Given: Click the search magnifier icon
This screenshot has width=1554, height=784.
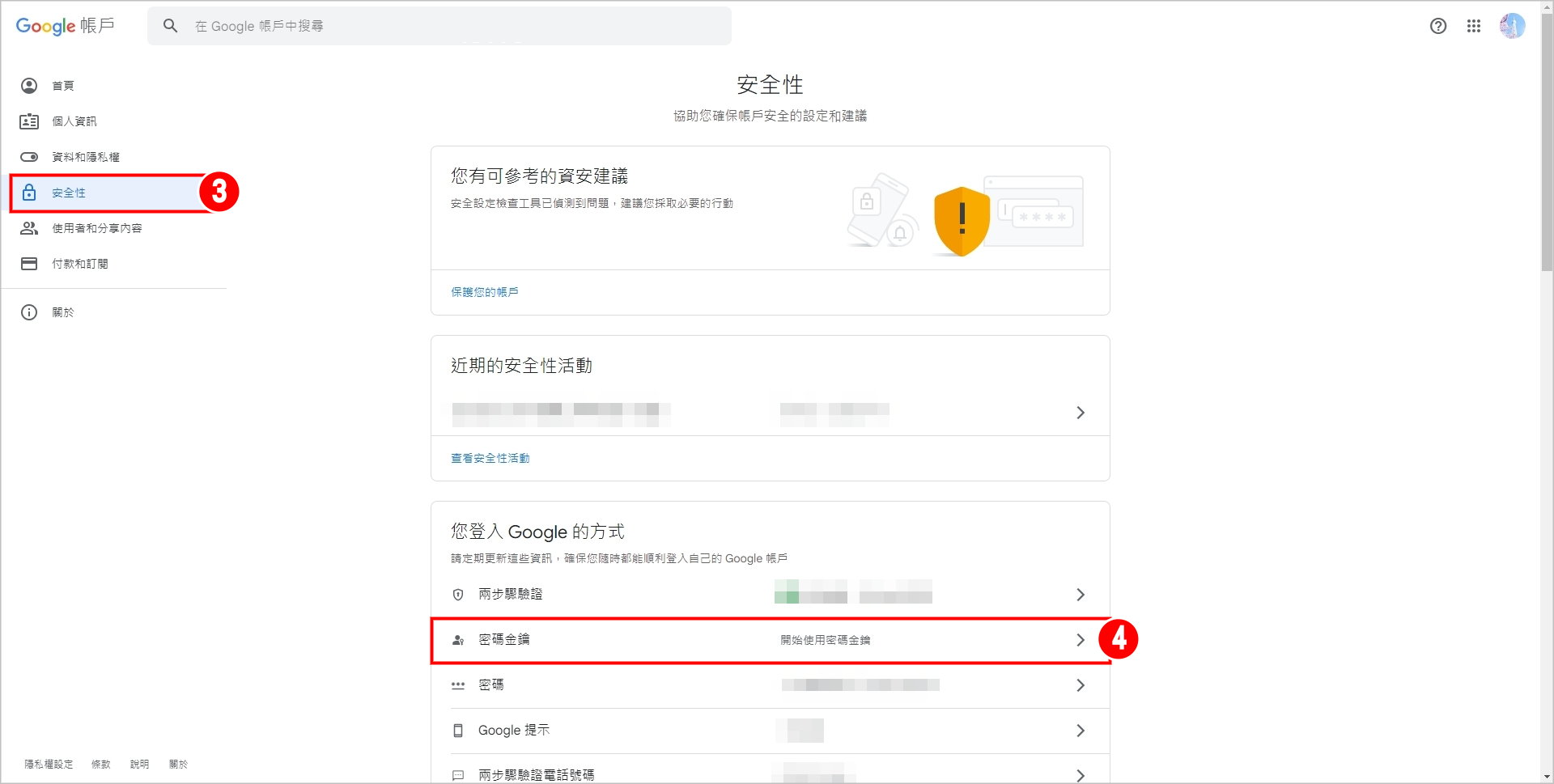Looking at the screenshot, I should (x=170, y=26).
